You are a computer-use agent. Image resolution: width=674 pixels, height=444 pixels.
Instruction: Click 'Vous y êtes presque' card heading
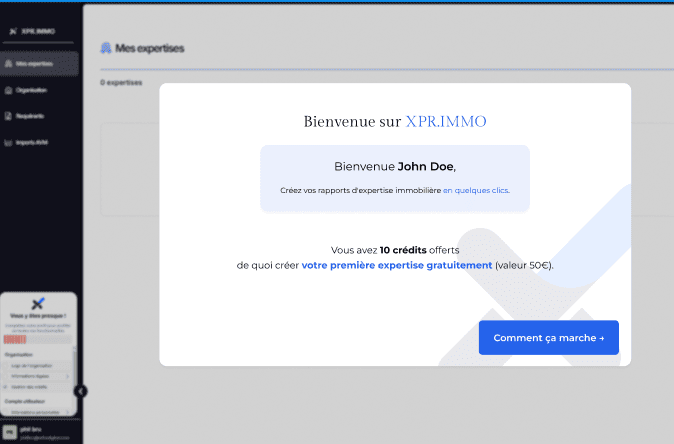pyautogui.click(x=38, y=316)
